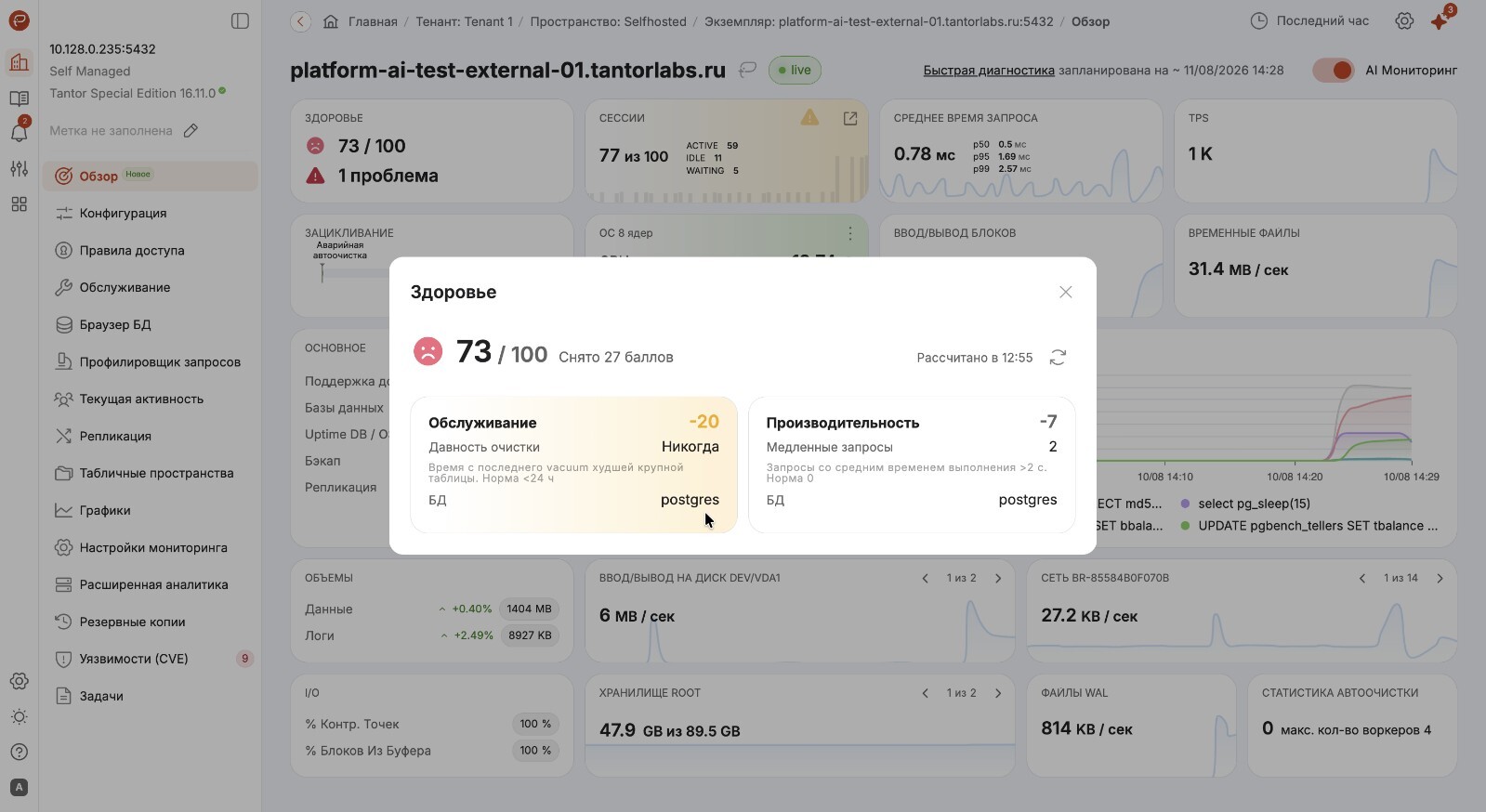
Task: Click the live status badge
Action: click(795, 70)
